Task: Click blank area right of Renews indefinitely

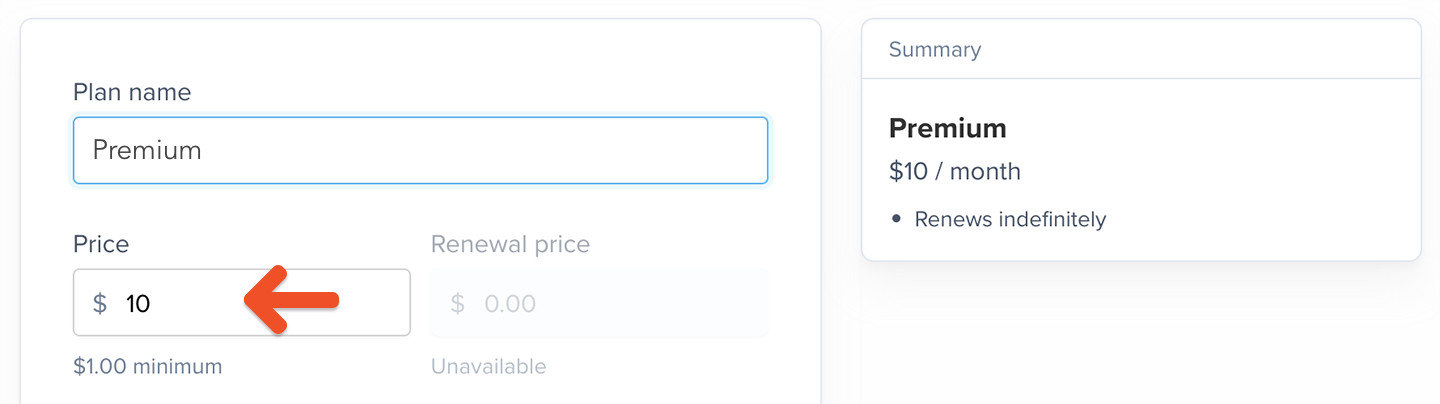Action: click(1260, 219)
